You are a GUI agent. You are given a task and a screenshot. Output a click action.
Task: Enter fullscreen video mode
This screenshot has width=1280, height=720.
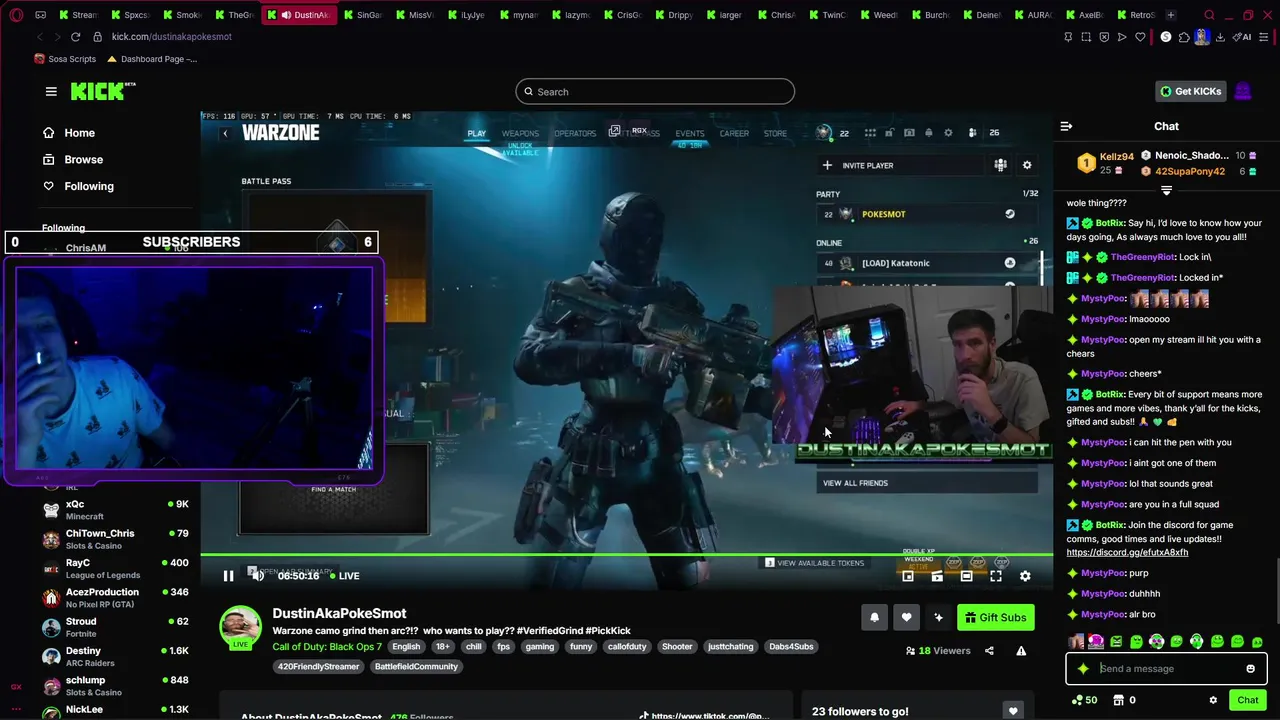coord(996,576)
